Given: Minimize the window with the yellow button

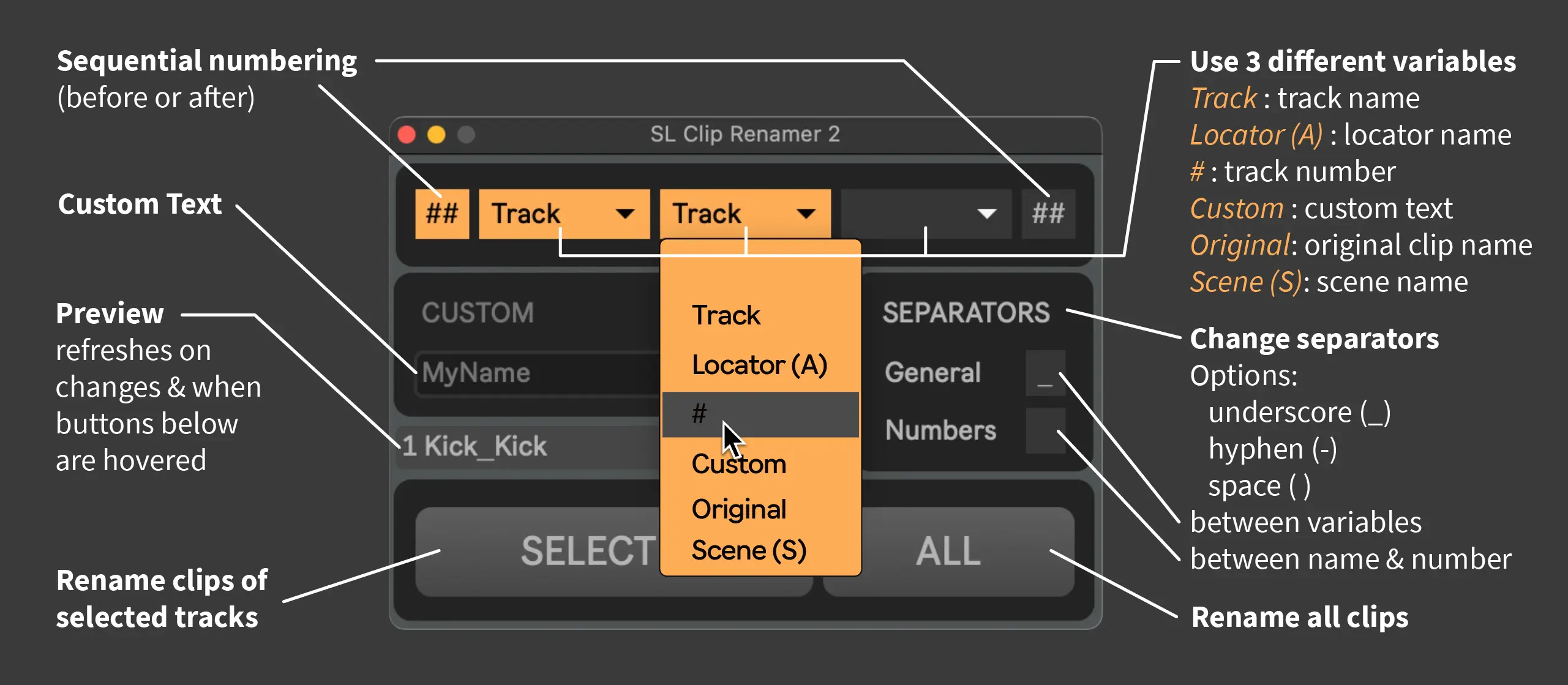Looking at the screenshot, I should click(x=436, y=134).
